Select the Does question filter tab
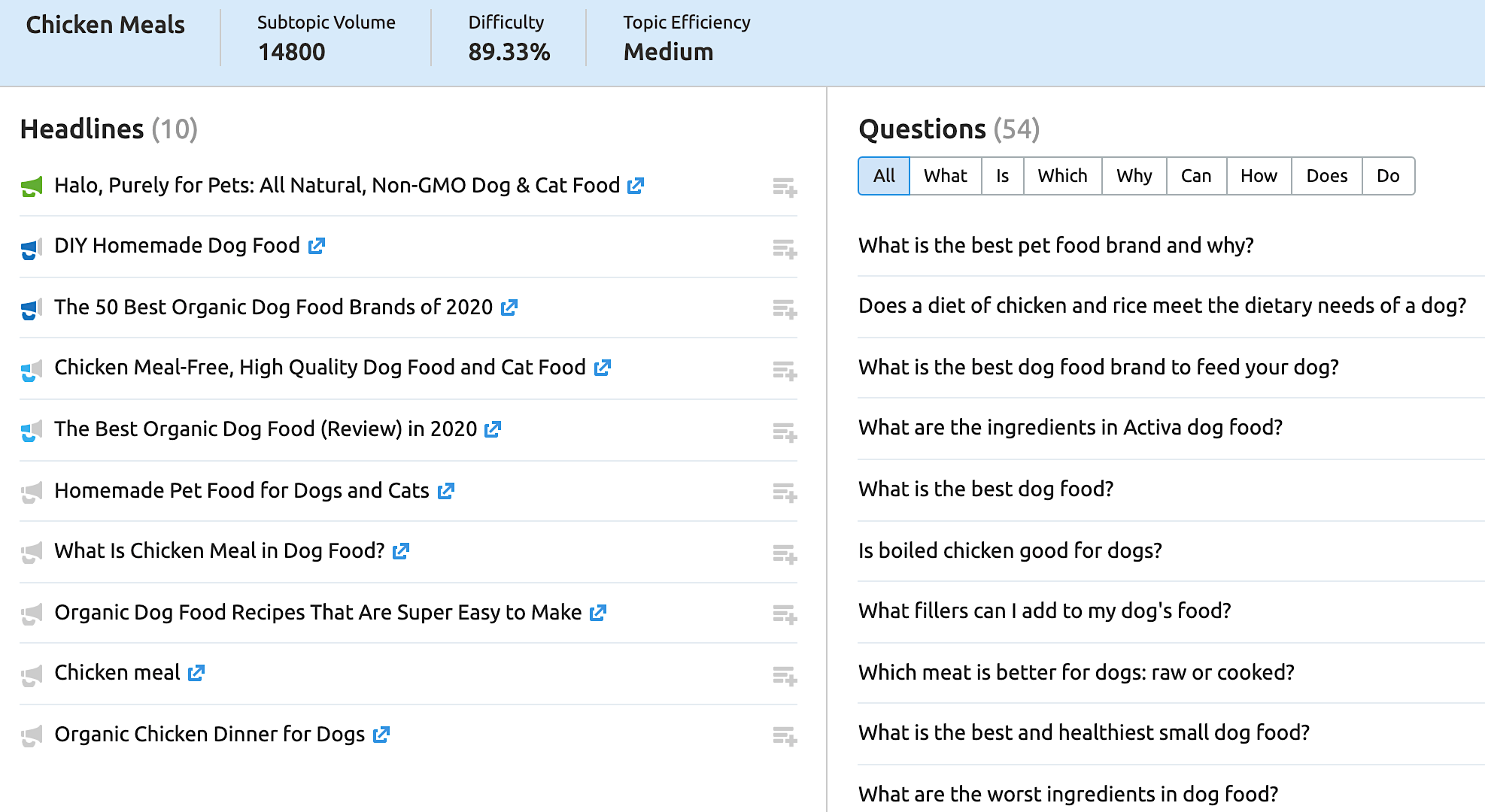This screenshot has width=1485, height=812. coord(1326,176)
